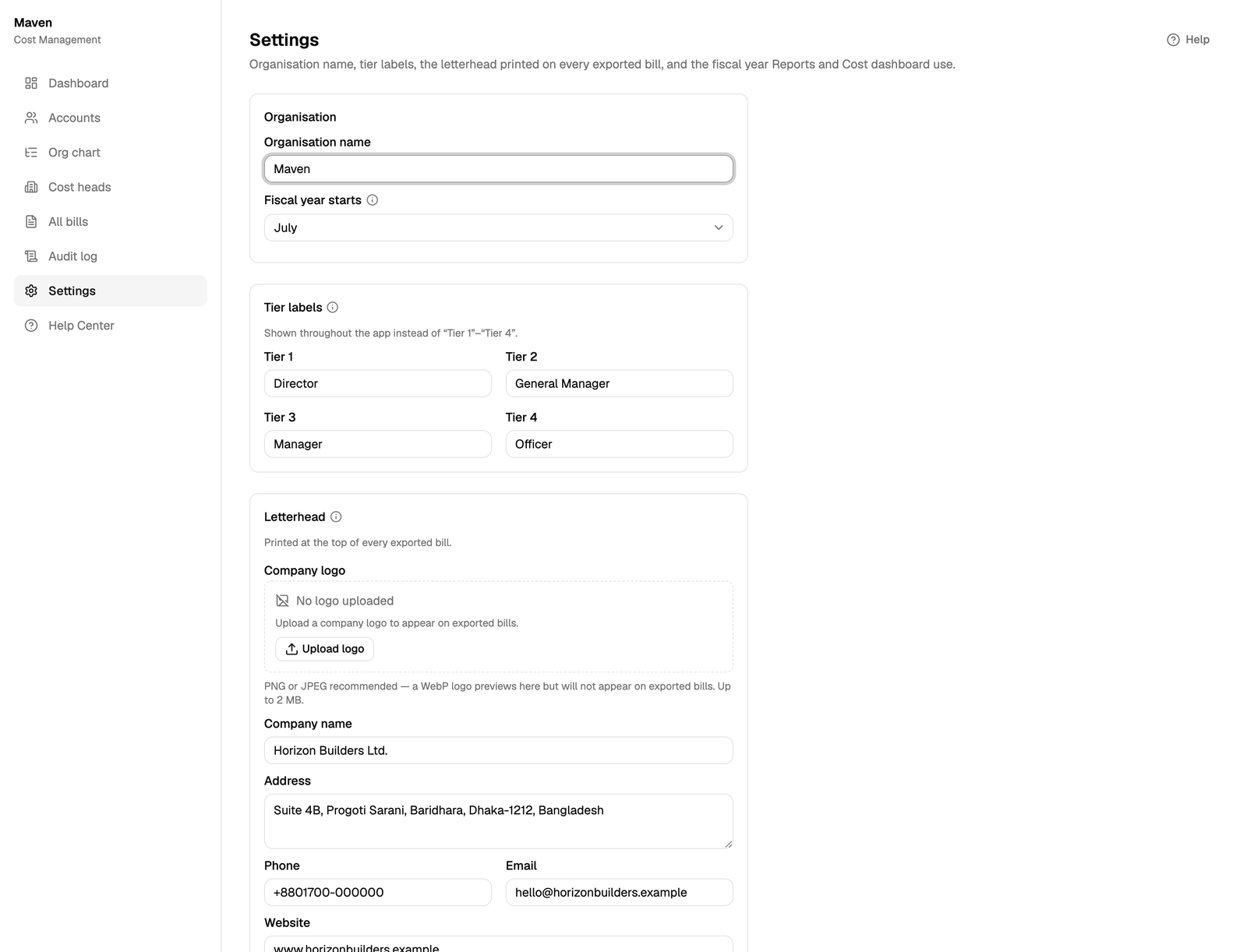Open the Fiscal year starts July dropdown
Image resolution: width=1247 pixels, height=952 pixels.
coord(499,227)
